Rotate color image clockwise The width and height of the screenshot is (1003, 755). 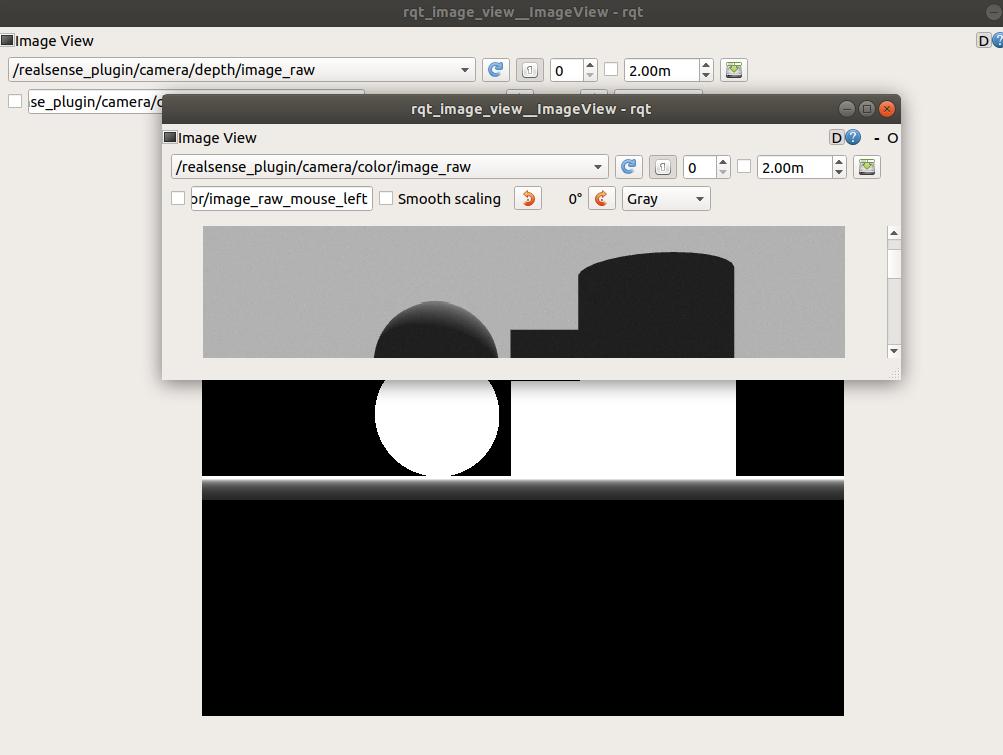coord(601,198)
